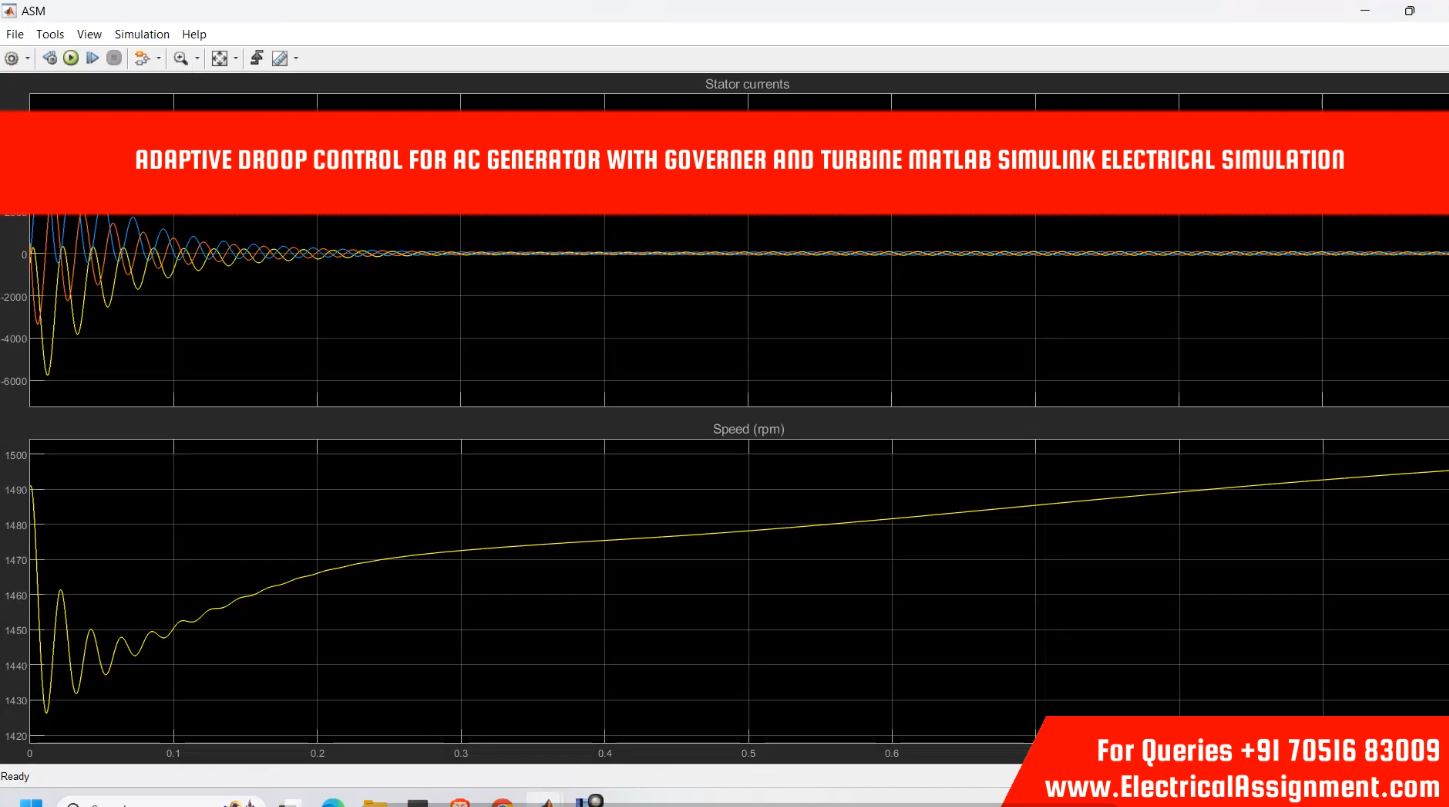
Task: Expand the Zoom tool dropdown arrow
Action: click(x=196, y=58)
